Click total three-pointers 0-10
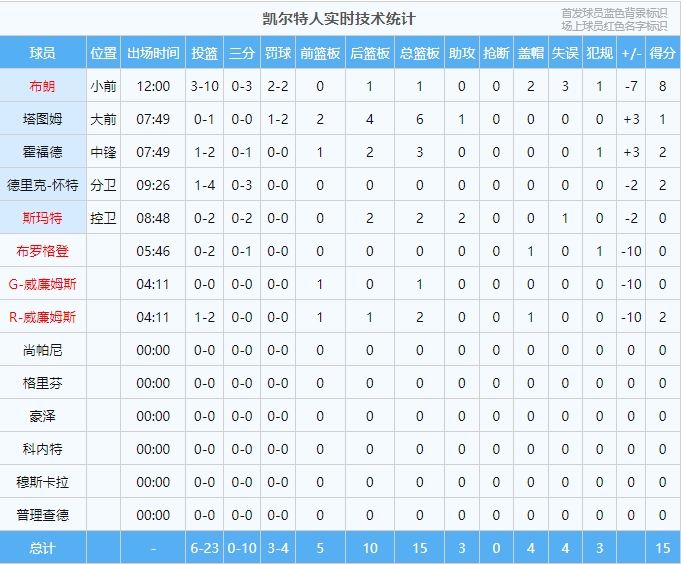This screenshot has height=564, width=681. click(x=242, y=548)
